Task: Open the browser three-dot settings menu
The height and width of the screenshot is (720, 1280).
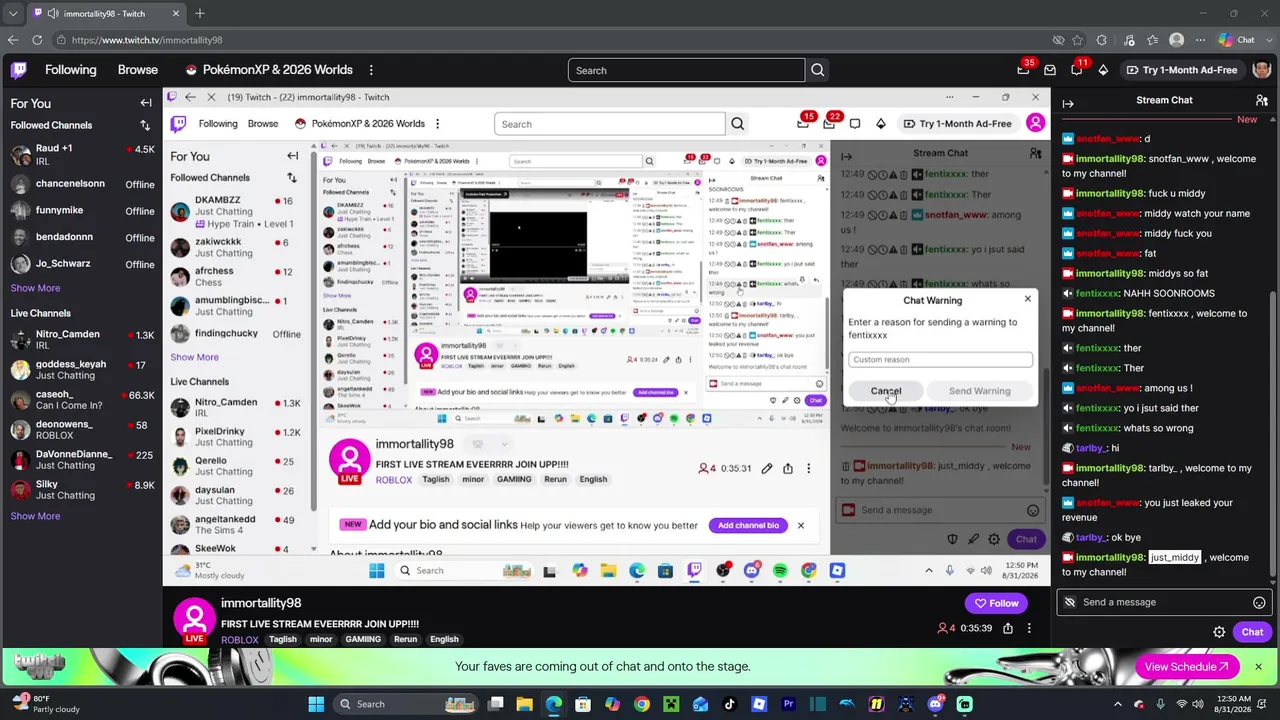Action: click(1200, 40)
